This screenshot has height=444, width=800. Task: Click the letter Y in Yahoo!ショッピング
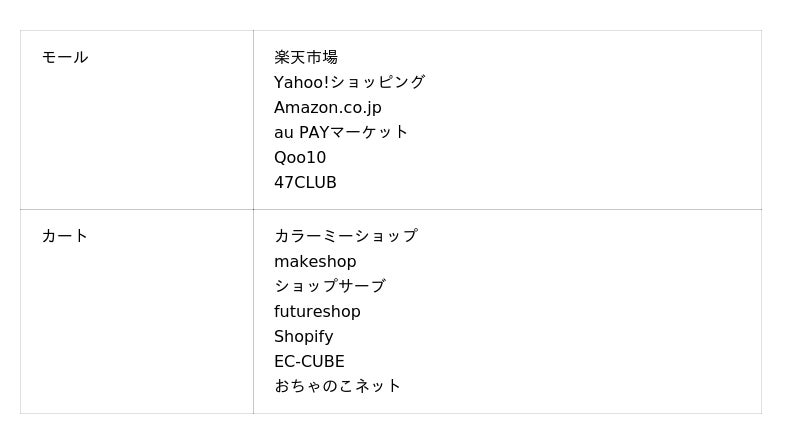(279, 82)
